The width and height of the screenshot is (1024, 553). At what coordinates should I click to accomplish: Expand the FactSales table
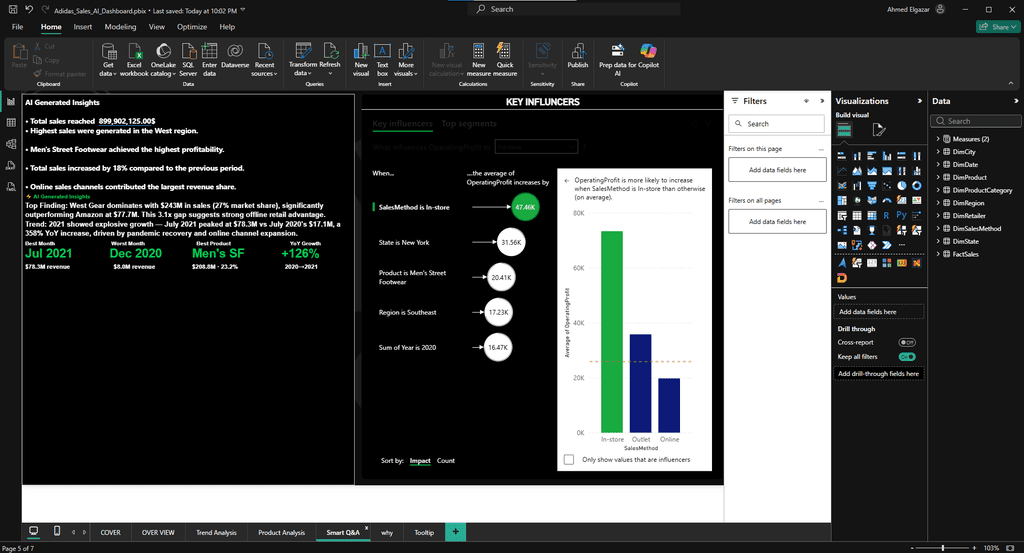coord(938,254)
